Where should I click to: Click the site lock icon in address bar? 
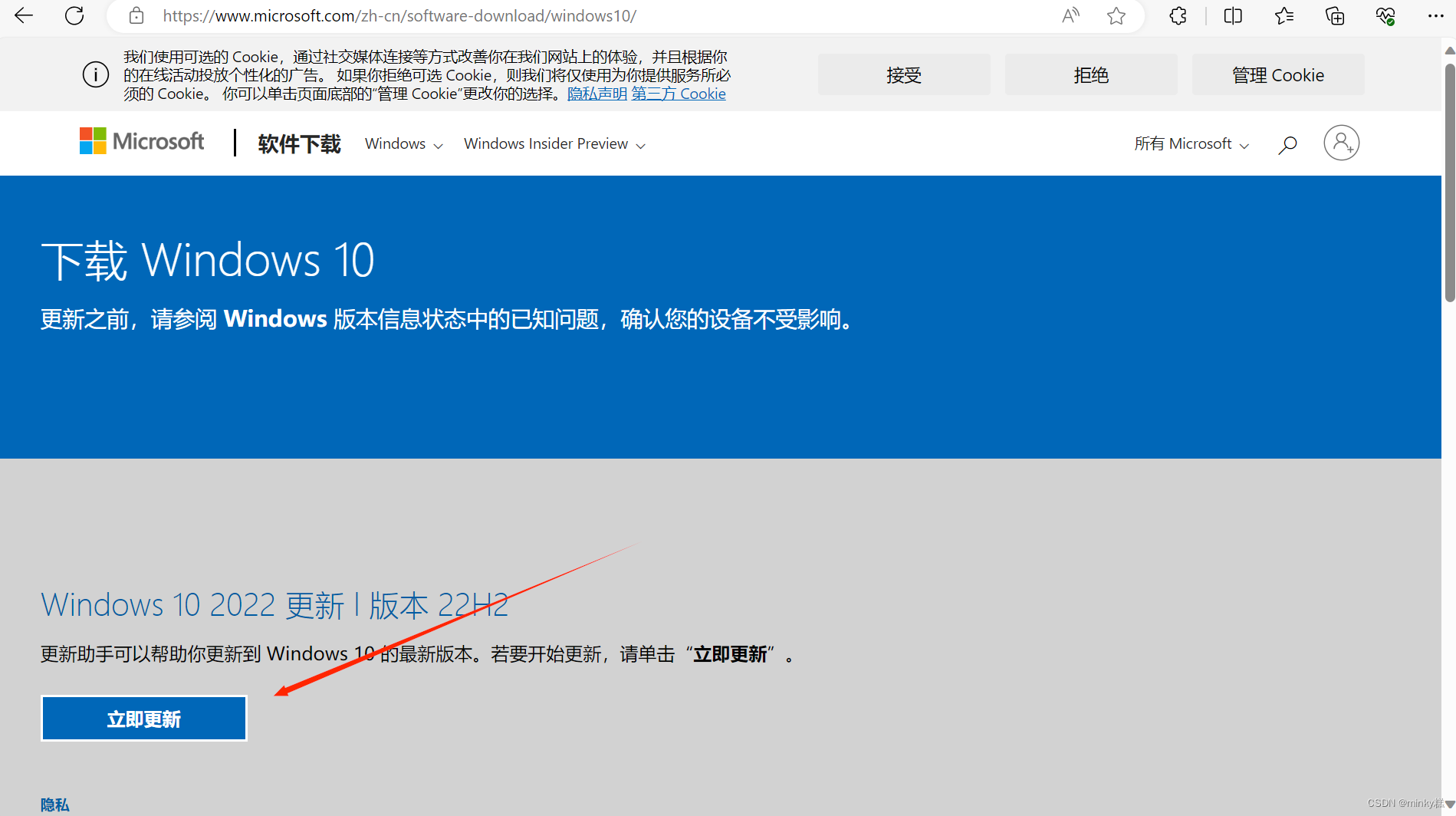pos(136,15)
